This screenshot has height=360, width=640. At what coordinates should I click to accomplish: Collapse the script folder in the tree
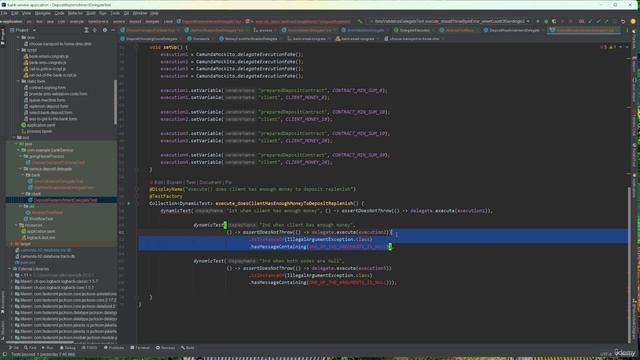(x=18, y=50)
